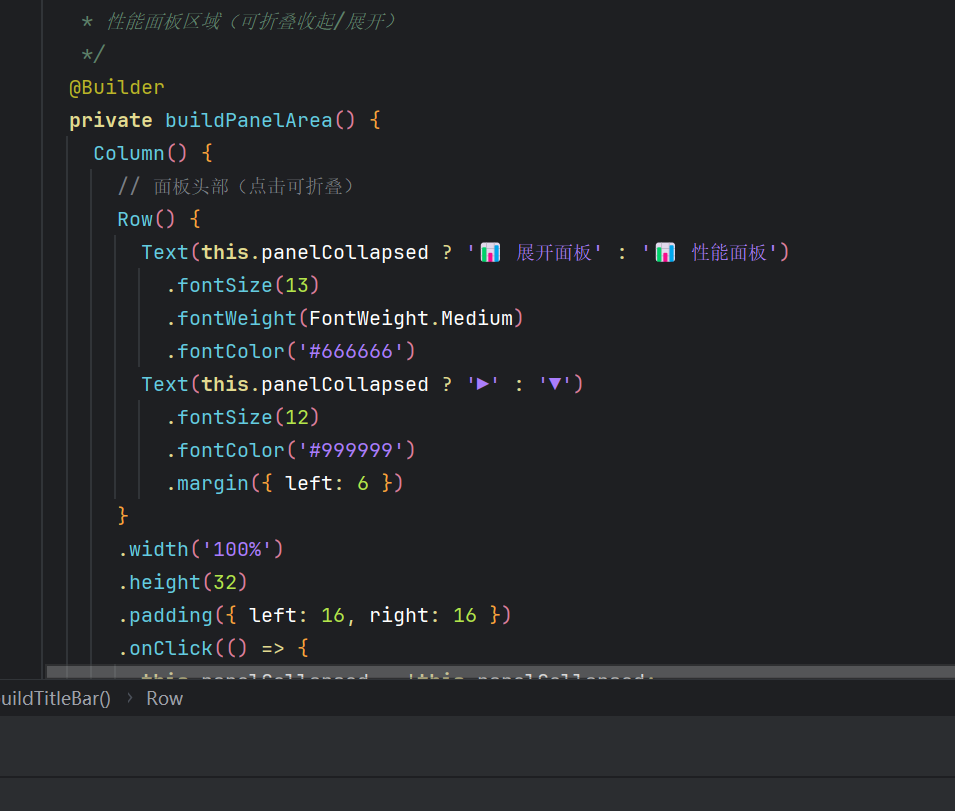
Task: Click the 'Column()' component call
Action: coord(140,153)
